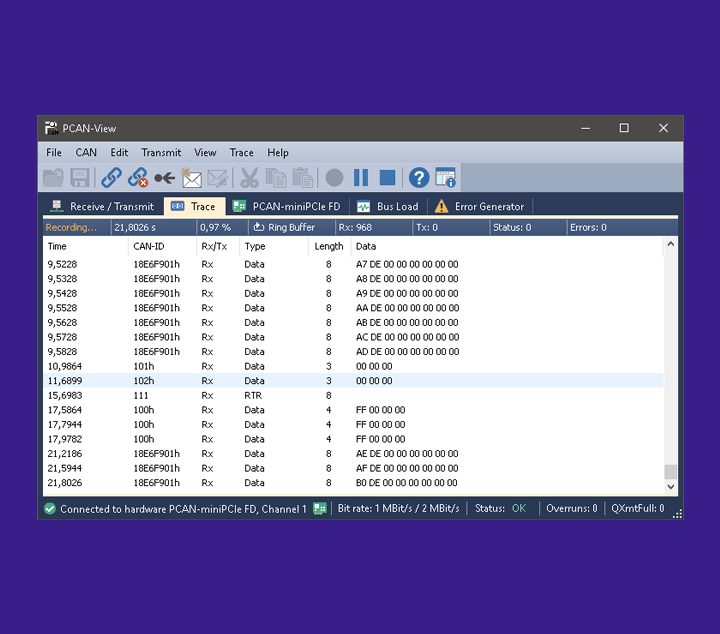Click the Ring Buffer mode icon

259,227
